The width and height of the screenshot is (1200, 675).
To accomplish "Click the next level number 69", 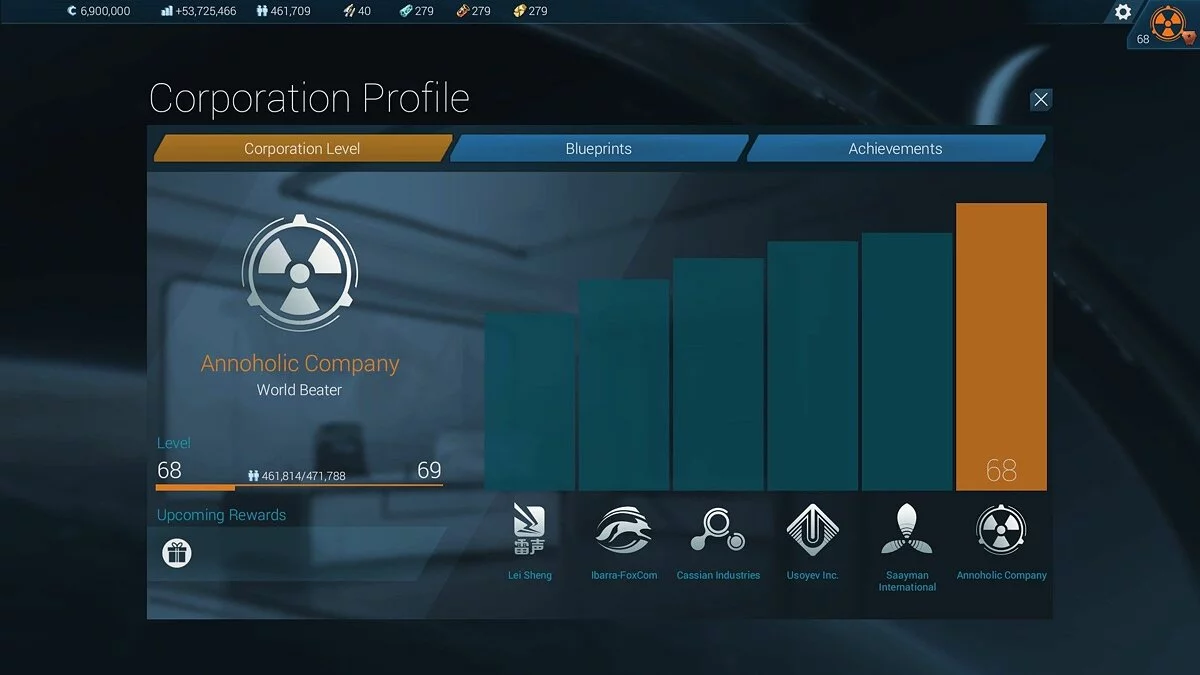I will click(429, 470).
